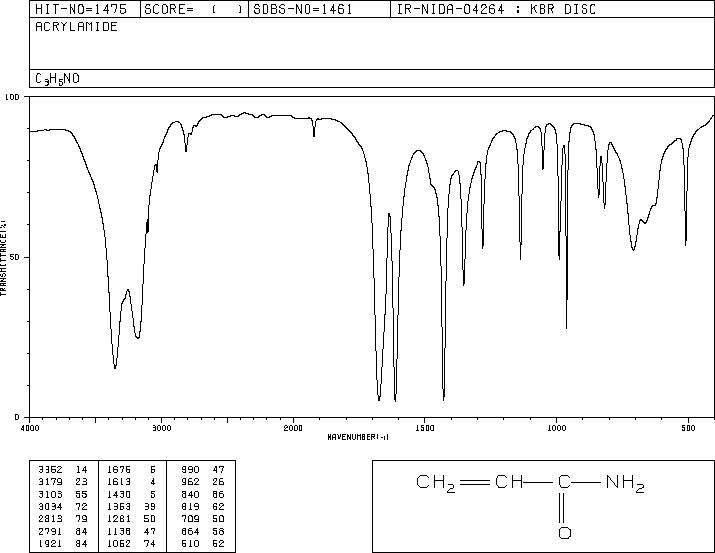Click the IR-NIDA-04264 : KBR DISC label
715x553 pixels.
[496, 9]
